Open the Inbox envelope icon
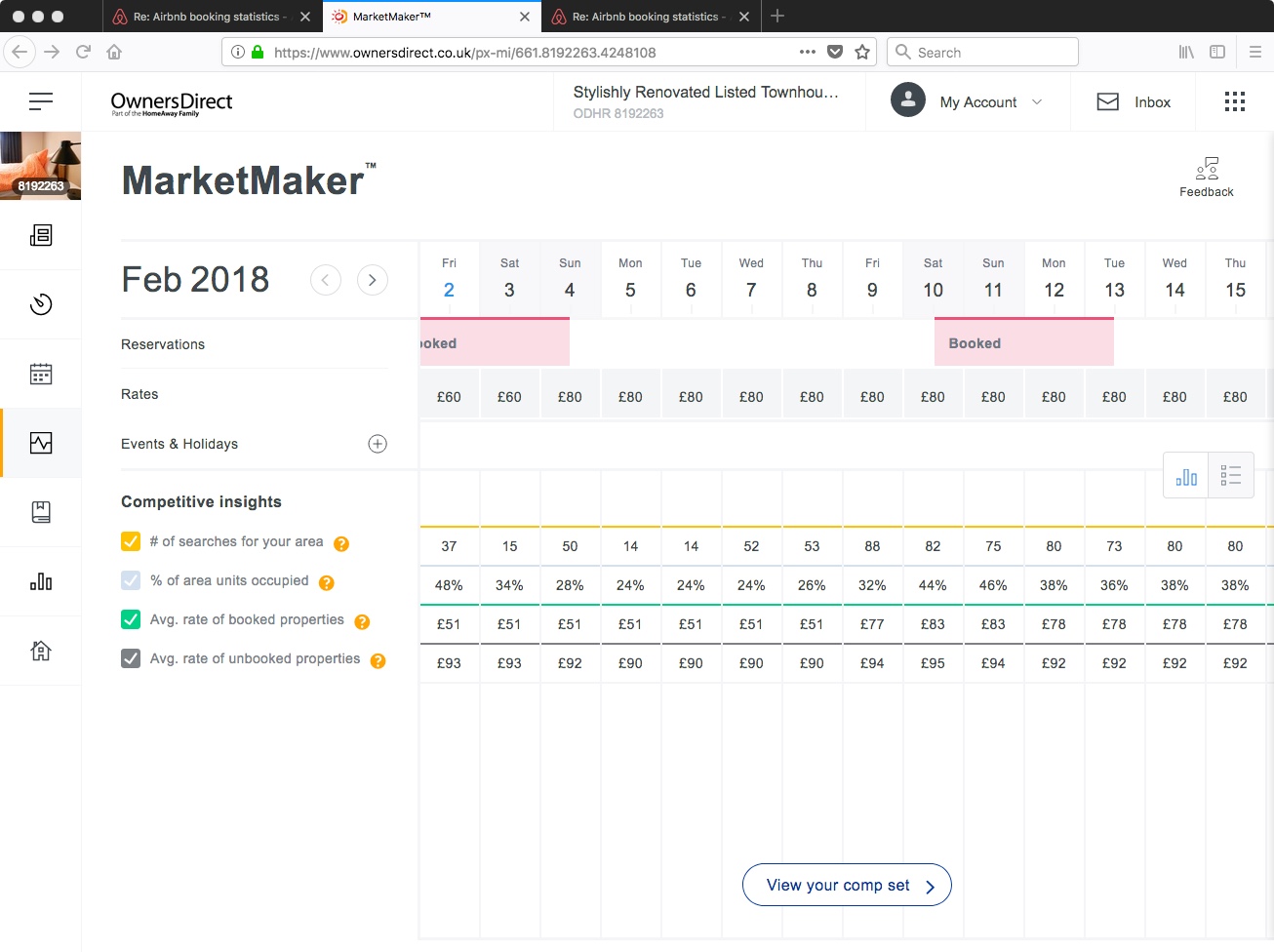 pyautogui.click(x=1108, y=102)
